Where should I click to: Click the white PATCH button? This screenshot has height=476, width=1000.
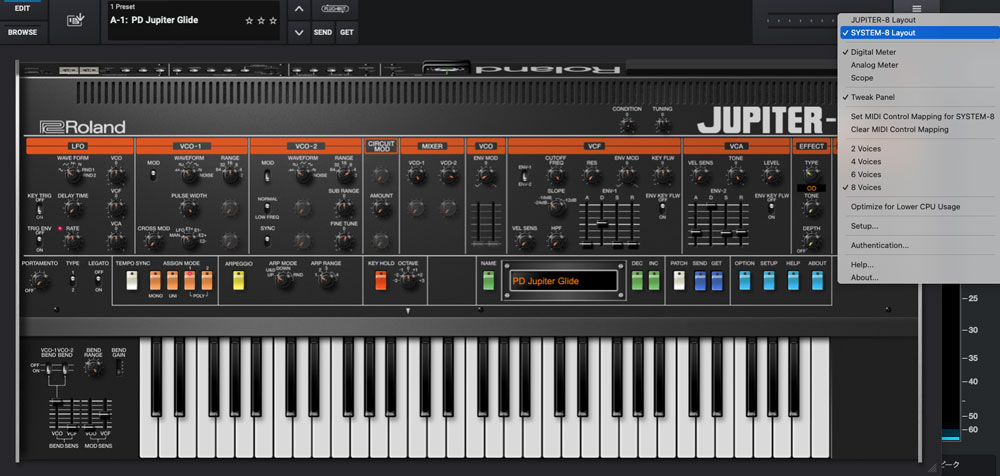[x=679, y=280]
